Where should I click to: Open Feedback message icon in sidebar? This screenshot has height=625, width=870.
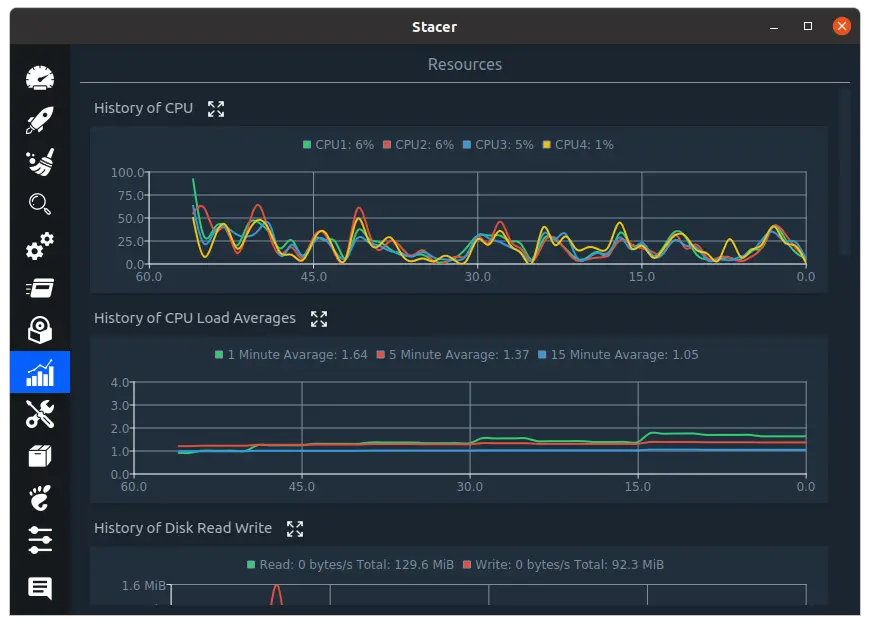(40, 587)
